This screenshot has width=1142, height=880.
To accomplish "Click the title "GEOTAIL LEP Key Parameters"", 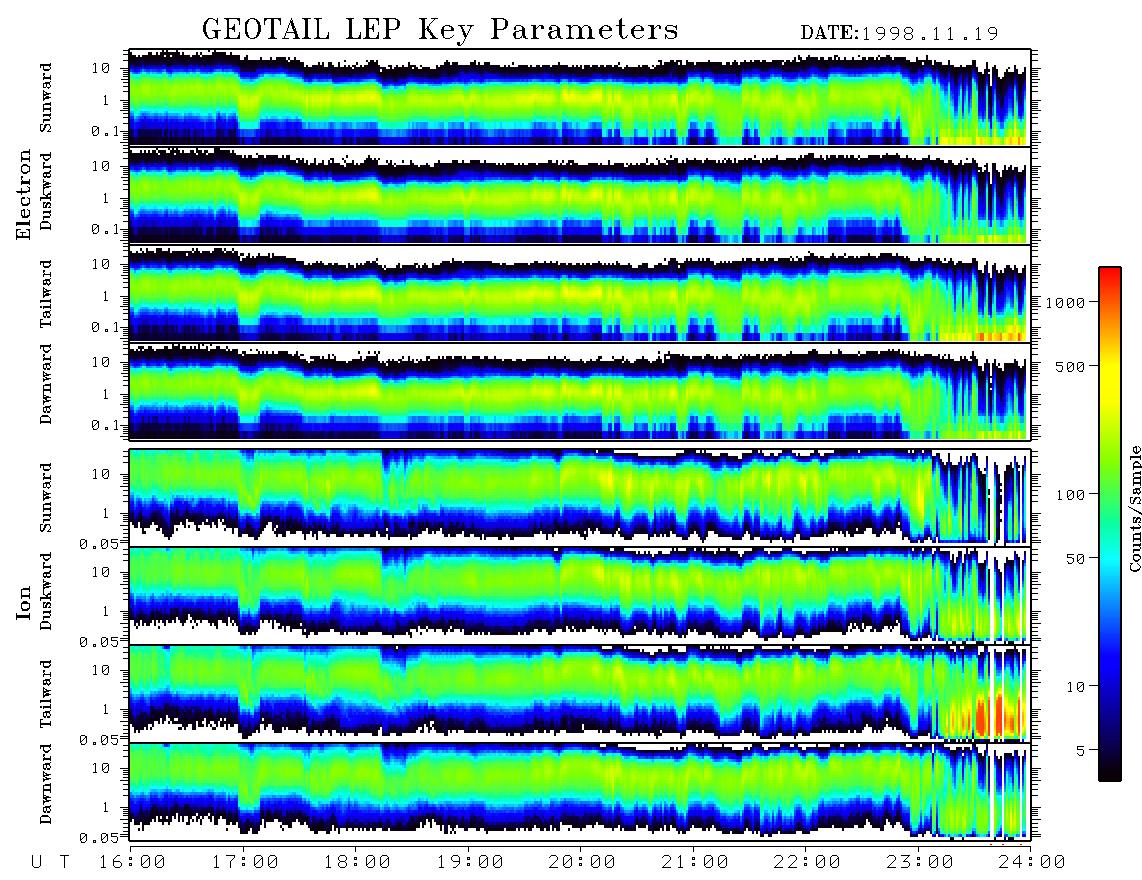I will 440,29.
